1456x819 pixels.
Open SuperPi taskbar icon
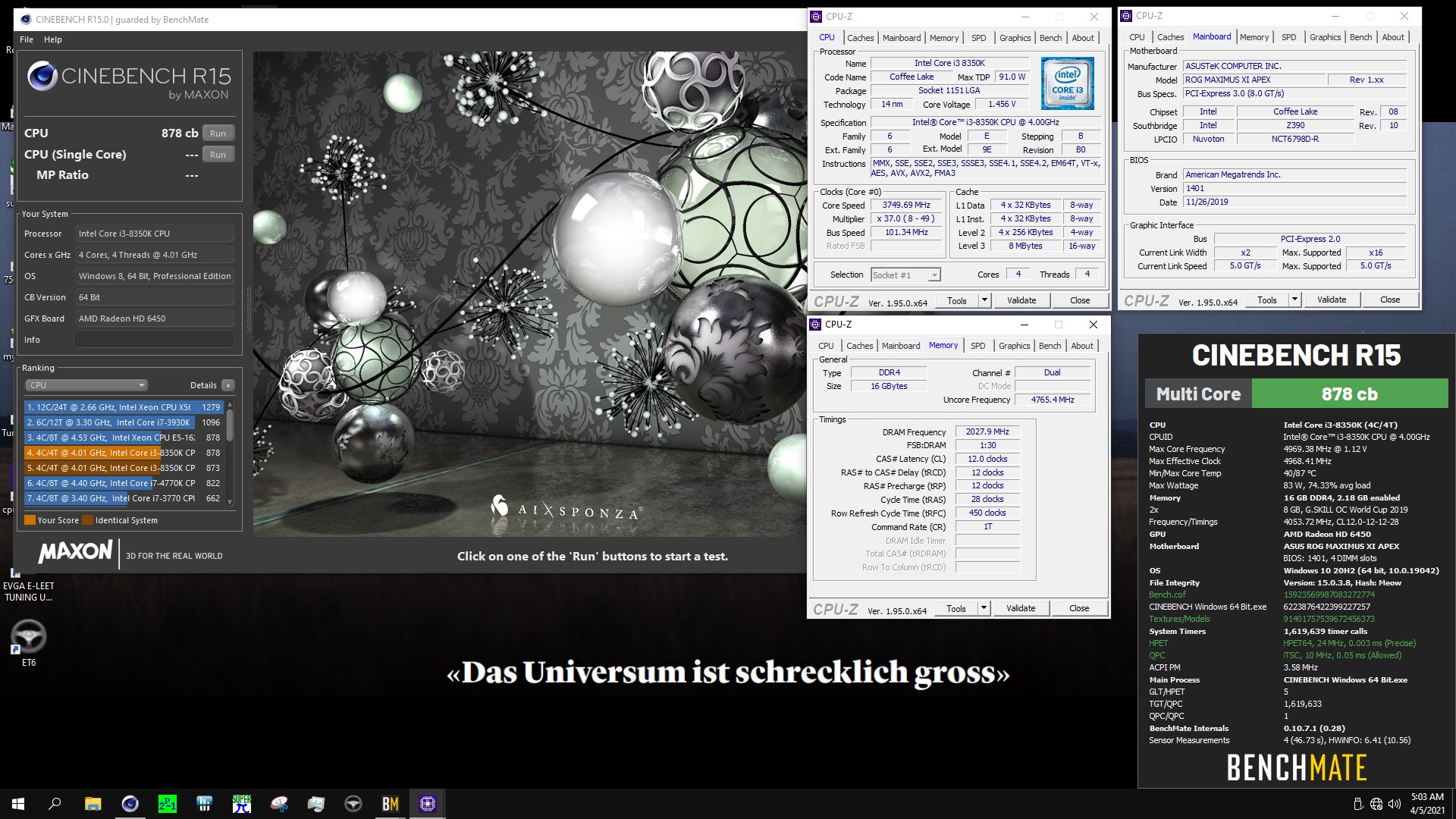[x=241, y=804]
